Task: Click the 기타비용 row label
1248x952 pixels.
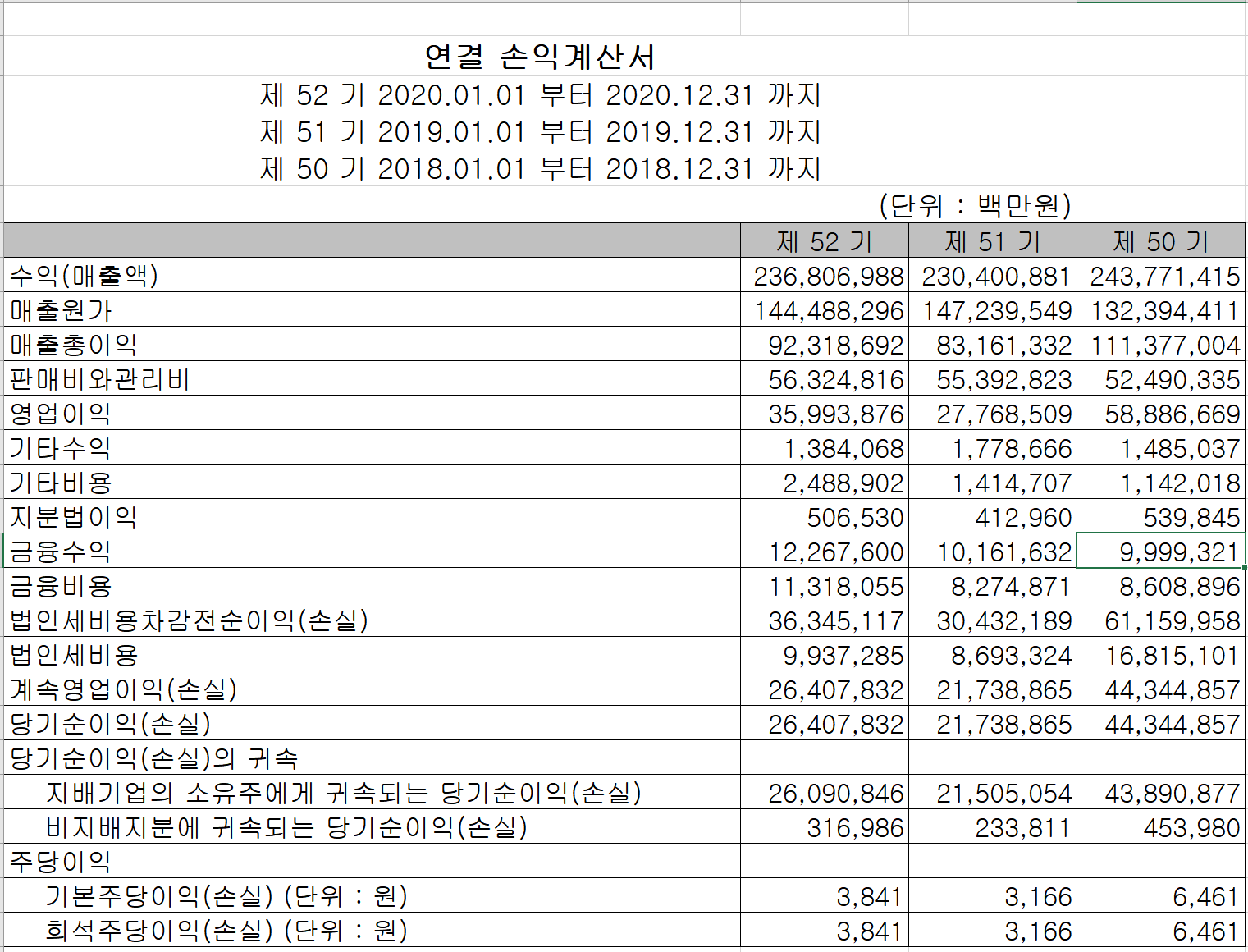Action: point(61,483)
